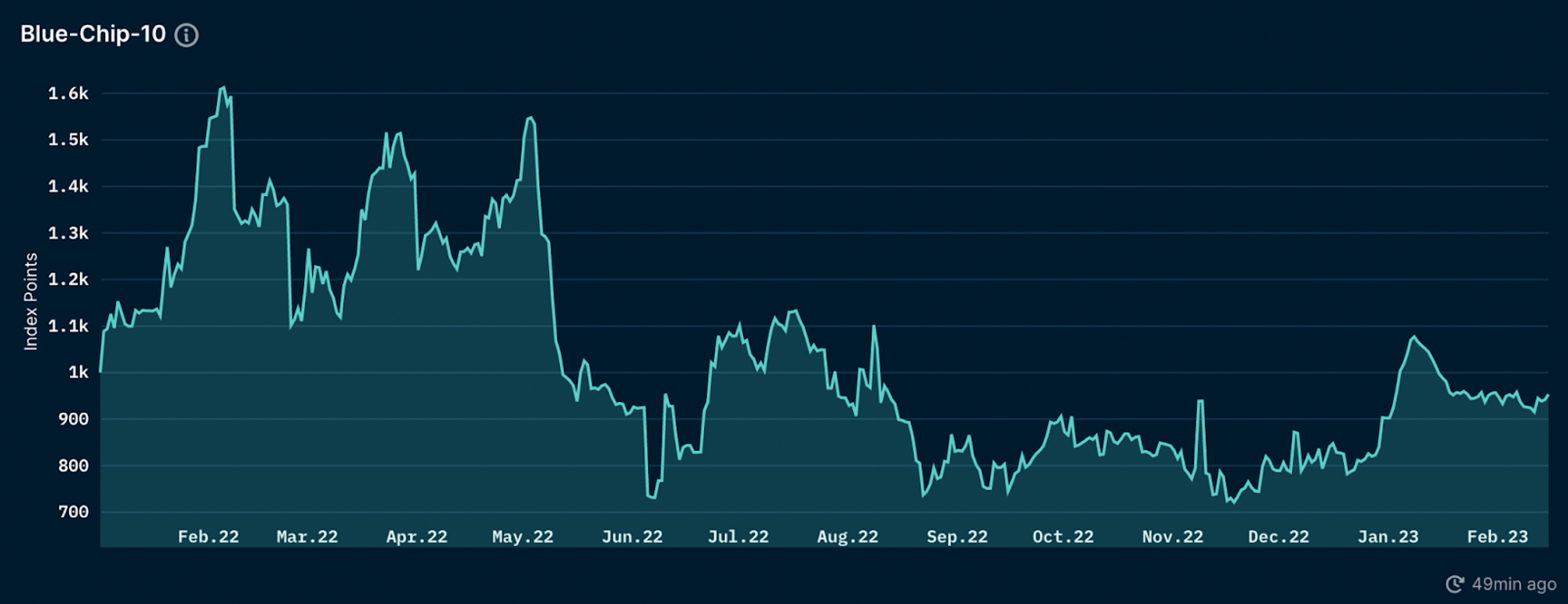Click the 1.5k y-axis label
This screenshot has height=604, width=1568.
click(68, 139)
